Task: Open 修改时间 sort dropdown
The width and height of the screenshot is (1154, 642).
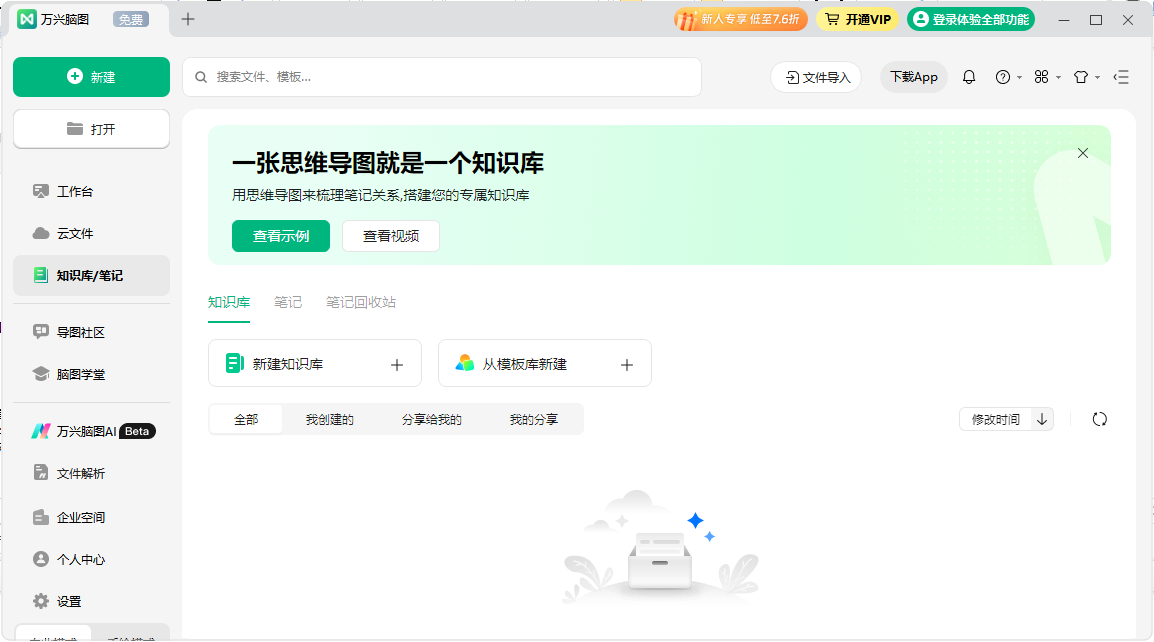Action: pos(996,419)
